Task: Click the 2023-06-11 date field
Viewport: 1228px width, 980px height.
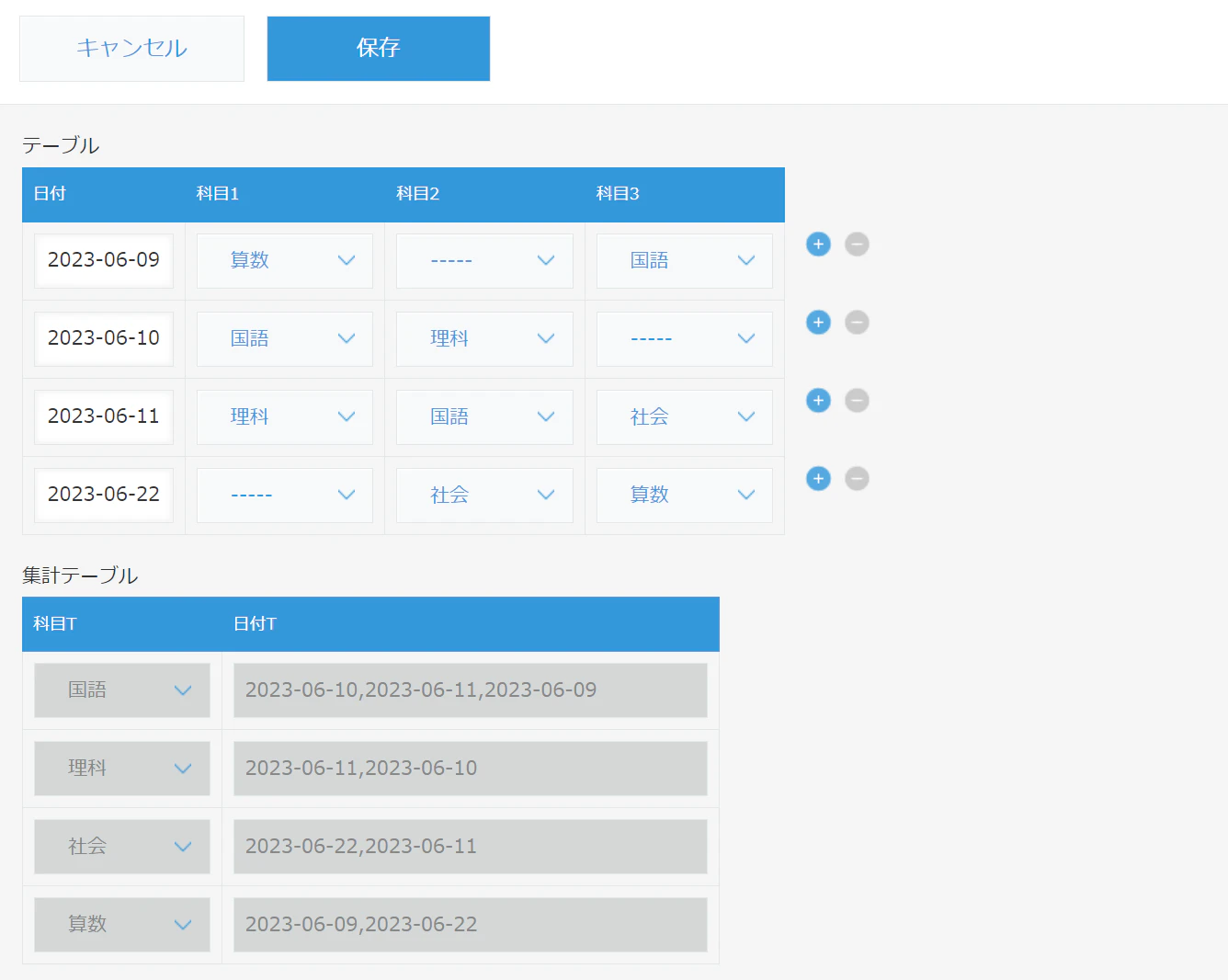Action: click(104, 417)
